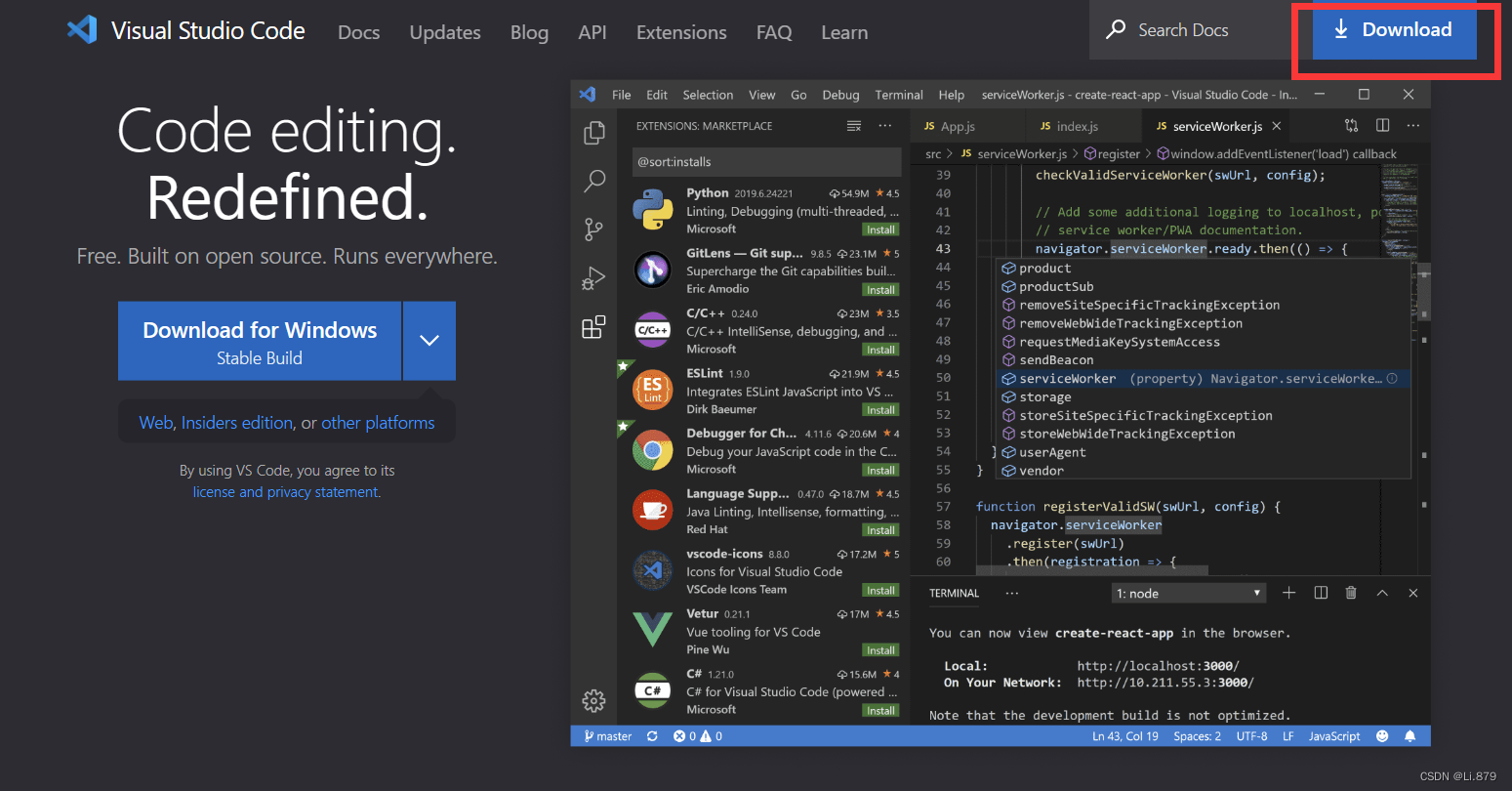Click Install for the C/C++ extension
Viewport: 1512px width, 791px height.
point(880,350)
